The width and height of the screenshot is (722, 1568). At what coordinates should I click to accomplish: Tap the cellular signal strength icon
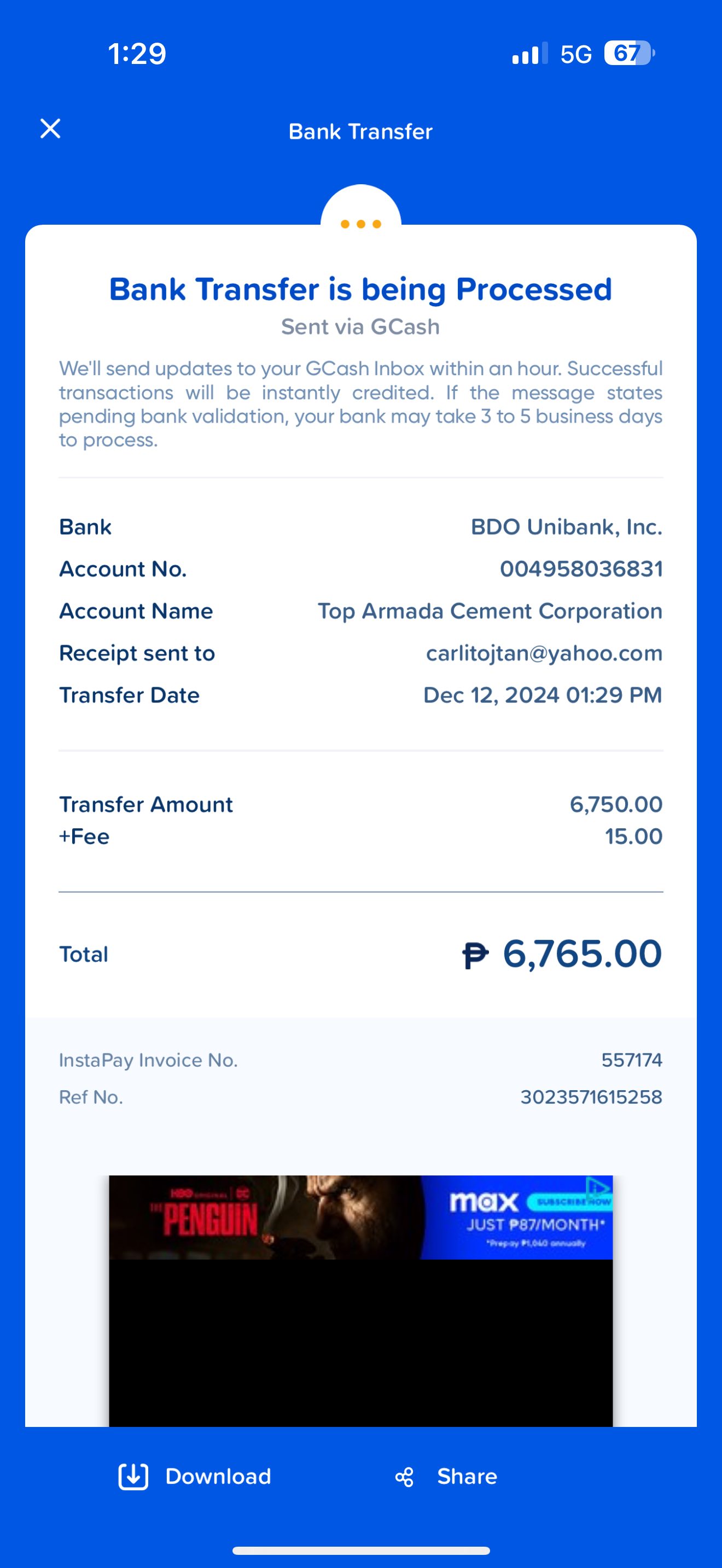click(529, 54)
